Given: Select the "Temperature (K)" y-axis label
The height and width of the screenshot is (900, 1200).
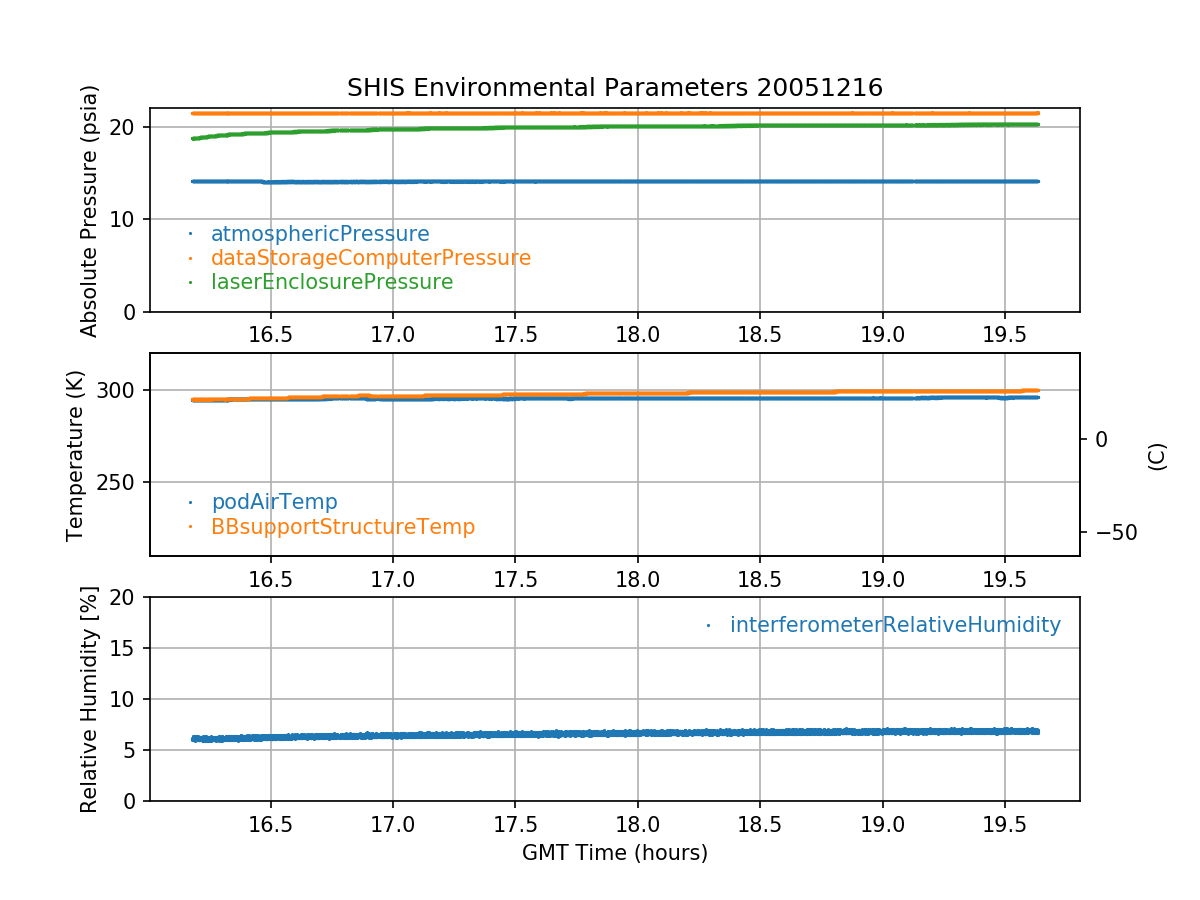Looking at the screenshot, I should pos(76,455).
